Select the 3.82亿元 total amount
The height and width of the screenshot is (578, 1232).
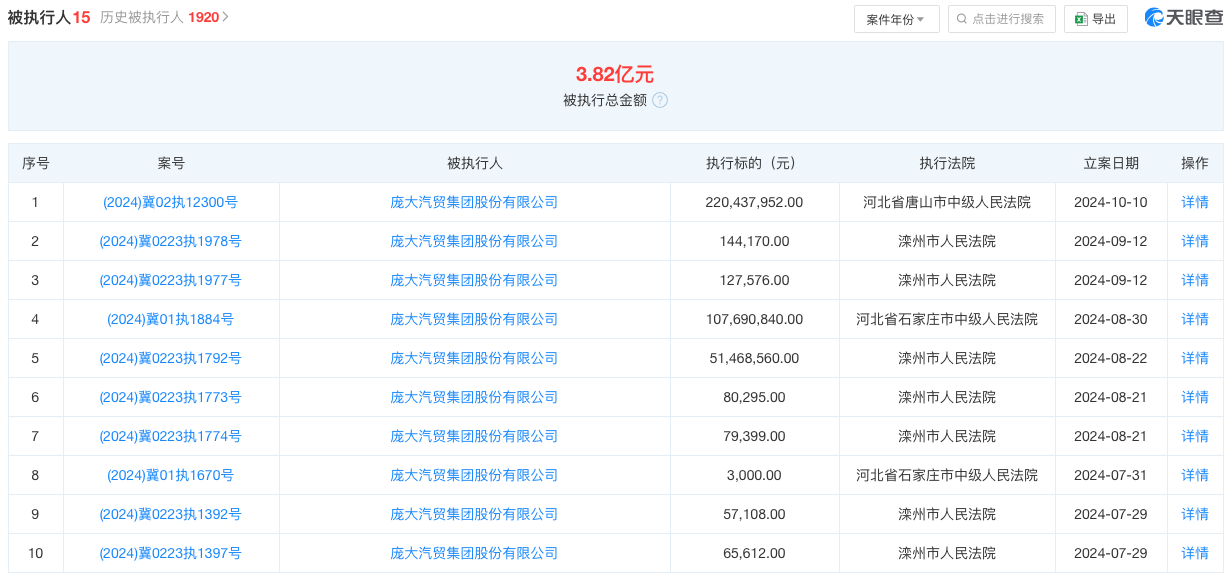coord(615,74)
